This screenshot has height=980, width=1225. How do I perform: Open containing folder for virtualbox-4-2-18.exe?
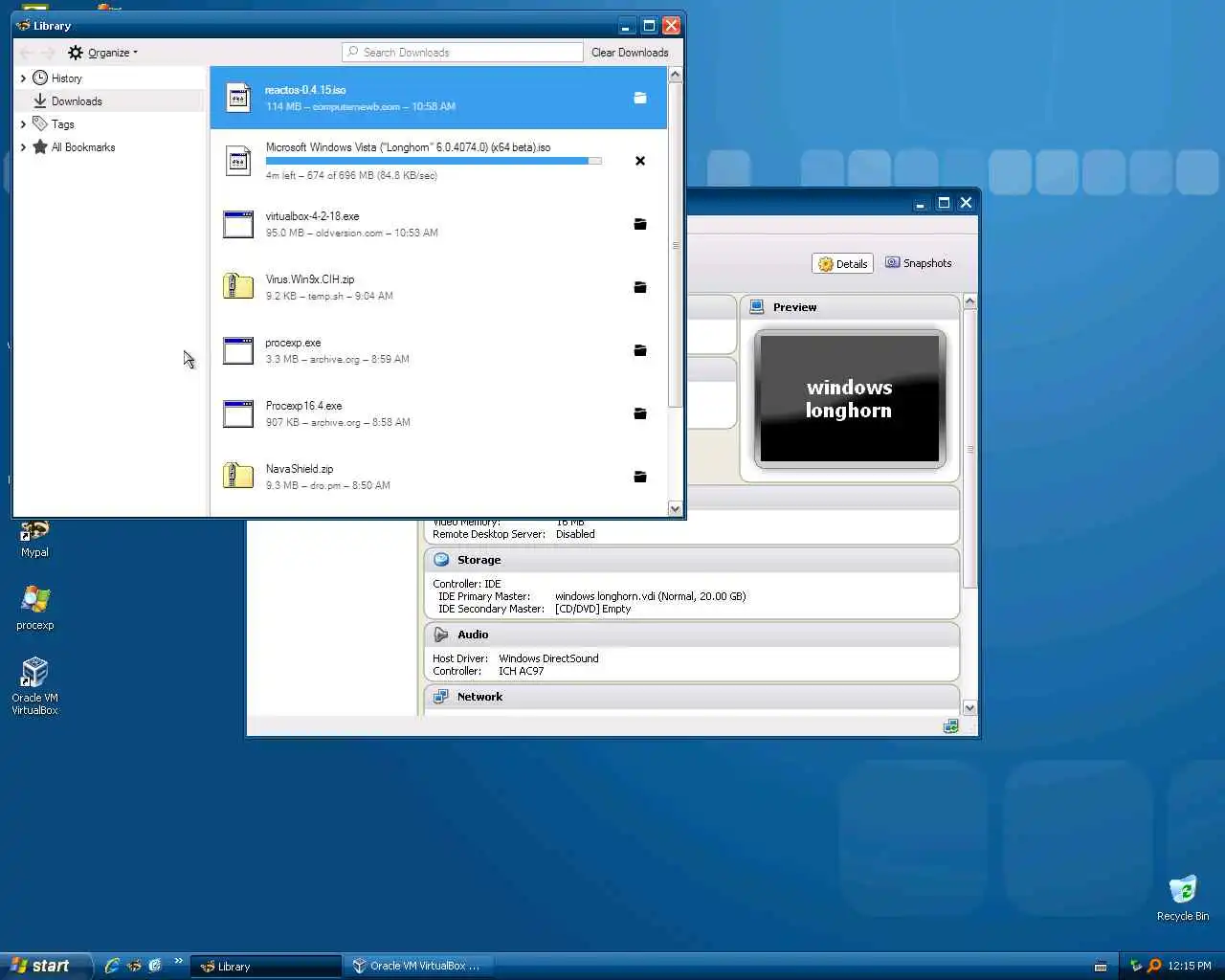640,224
